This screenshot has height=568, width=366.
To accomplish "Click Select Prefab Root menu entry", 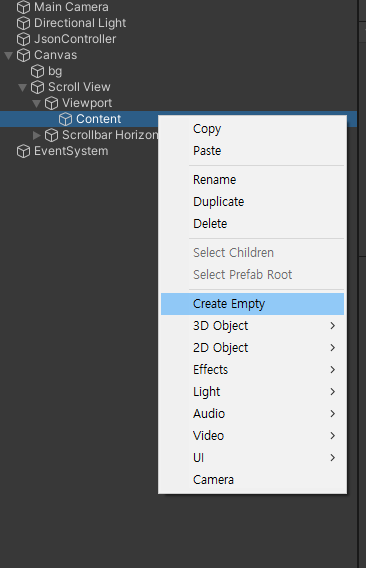I will (252, 275).
